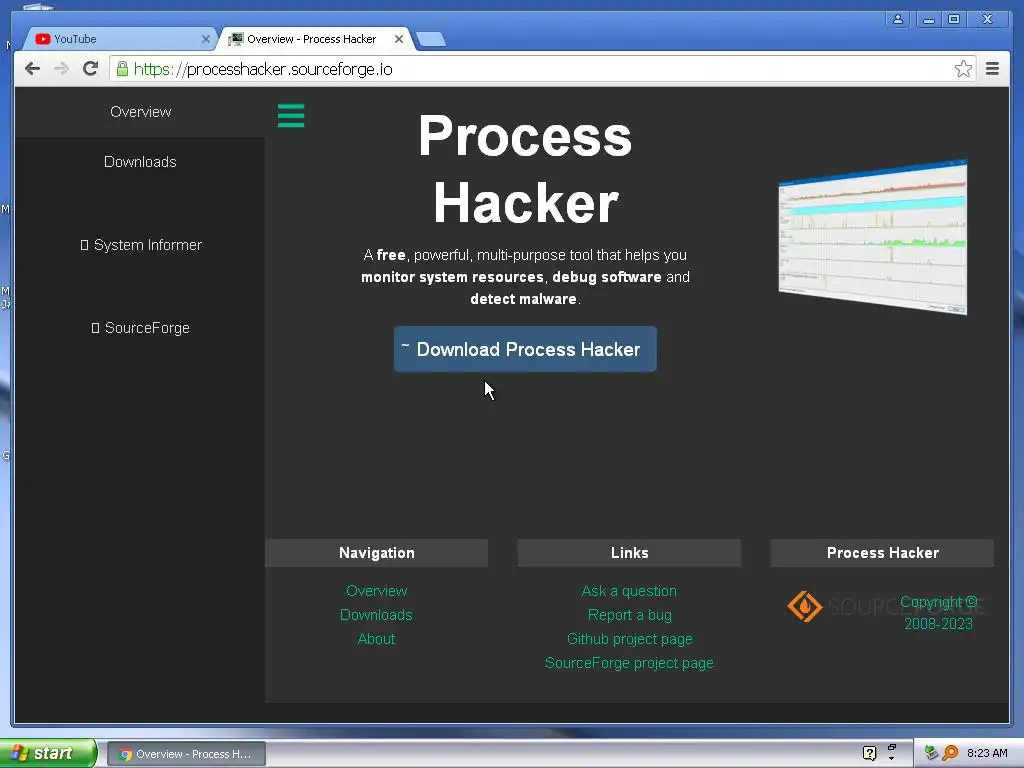Close the YouTube tab
This screenshot has height=768, width=1024.
click(x=206, y=39)
